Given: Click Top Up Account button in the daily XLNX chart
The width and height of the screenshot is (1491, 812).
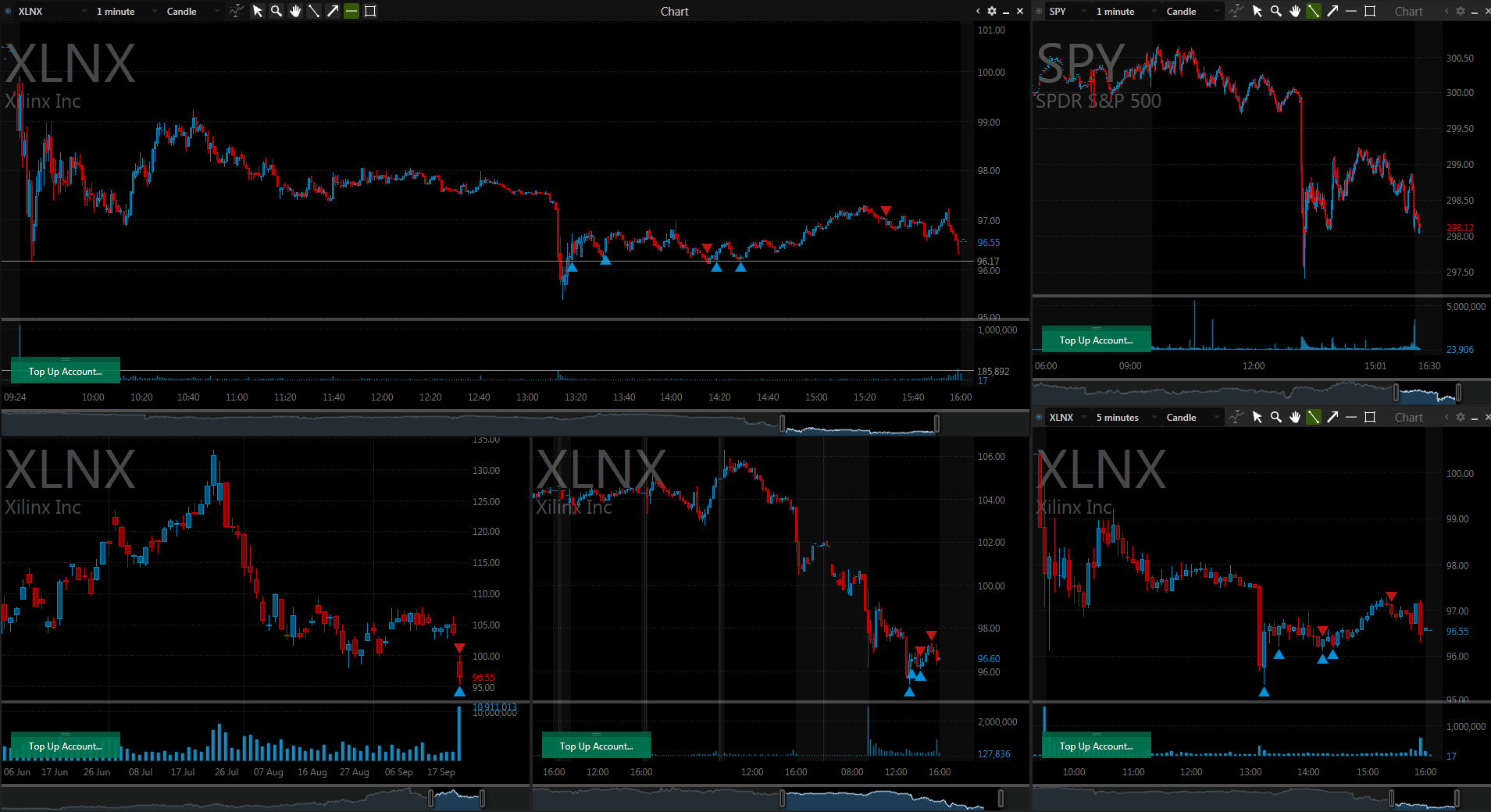Looking at the screenshot, I should click(x=65, y=746).
